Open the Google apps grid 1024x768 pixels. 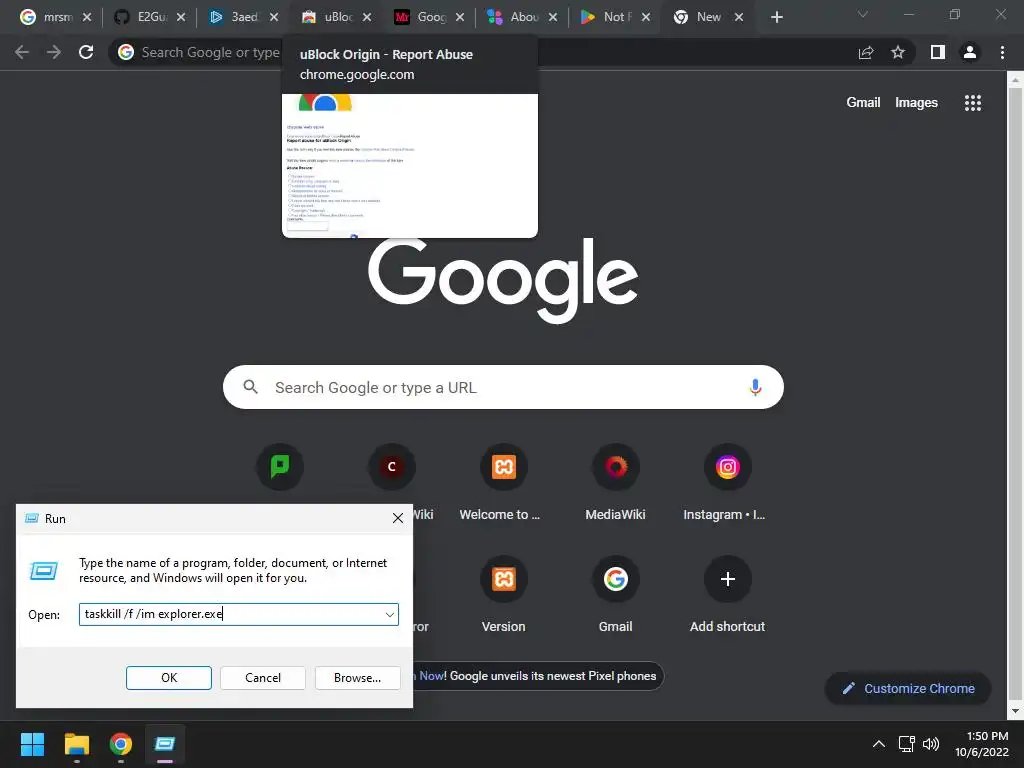click(973, 103)
